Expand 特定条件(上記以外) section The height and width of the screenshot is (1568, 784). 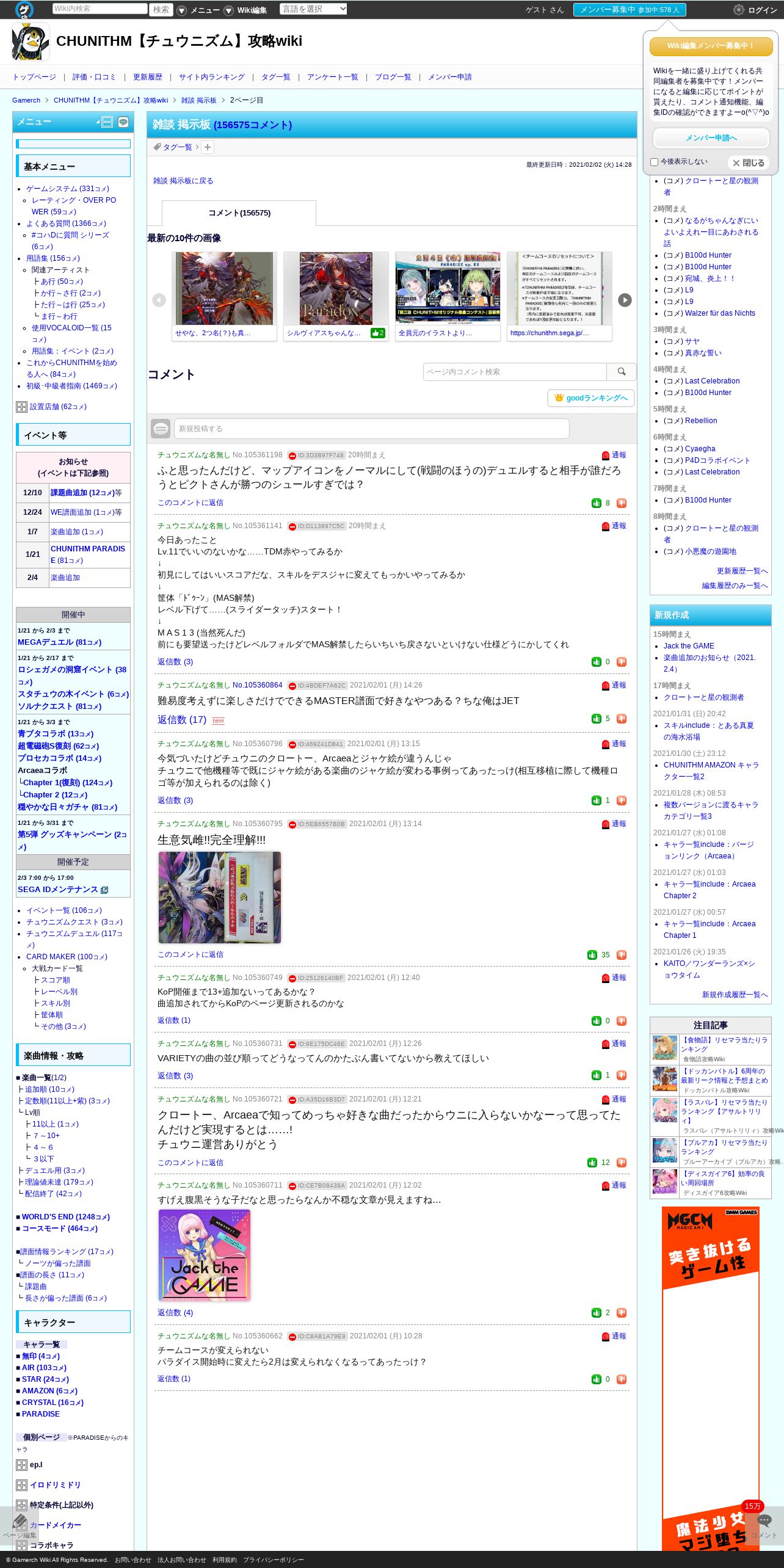[21, 1506]
